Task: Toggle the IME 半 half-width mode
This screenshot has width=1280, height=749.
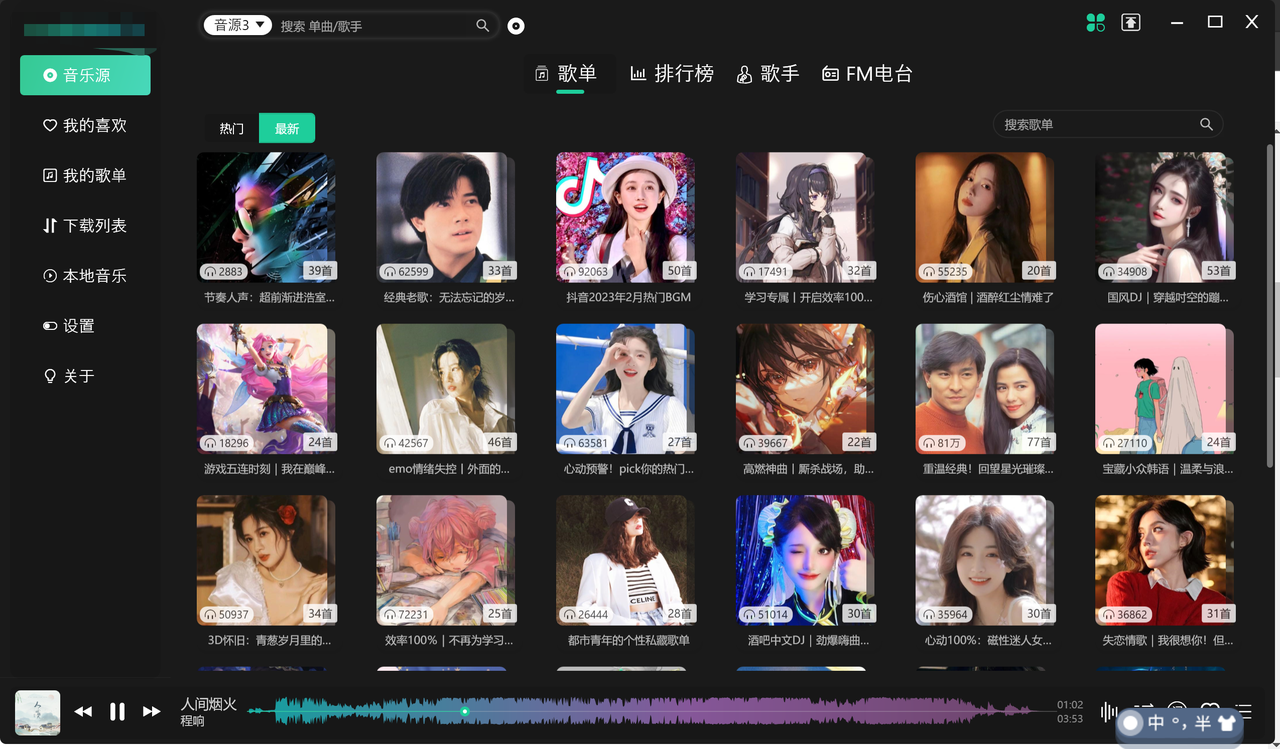Action: (1202, 723)
